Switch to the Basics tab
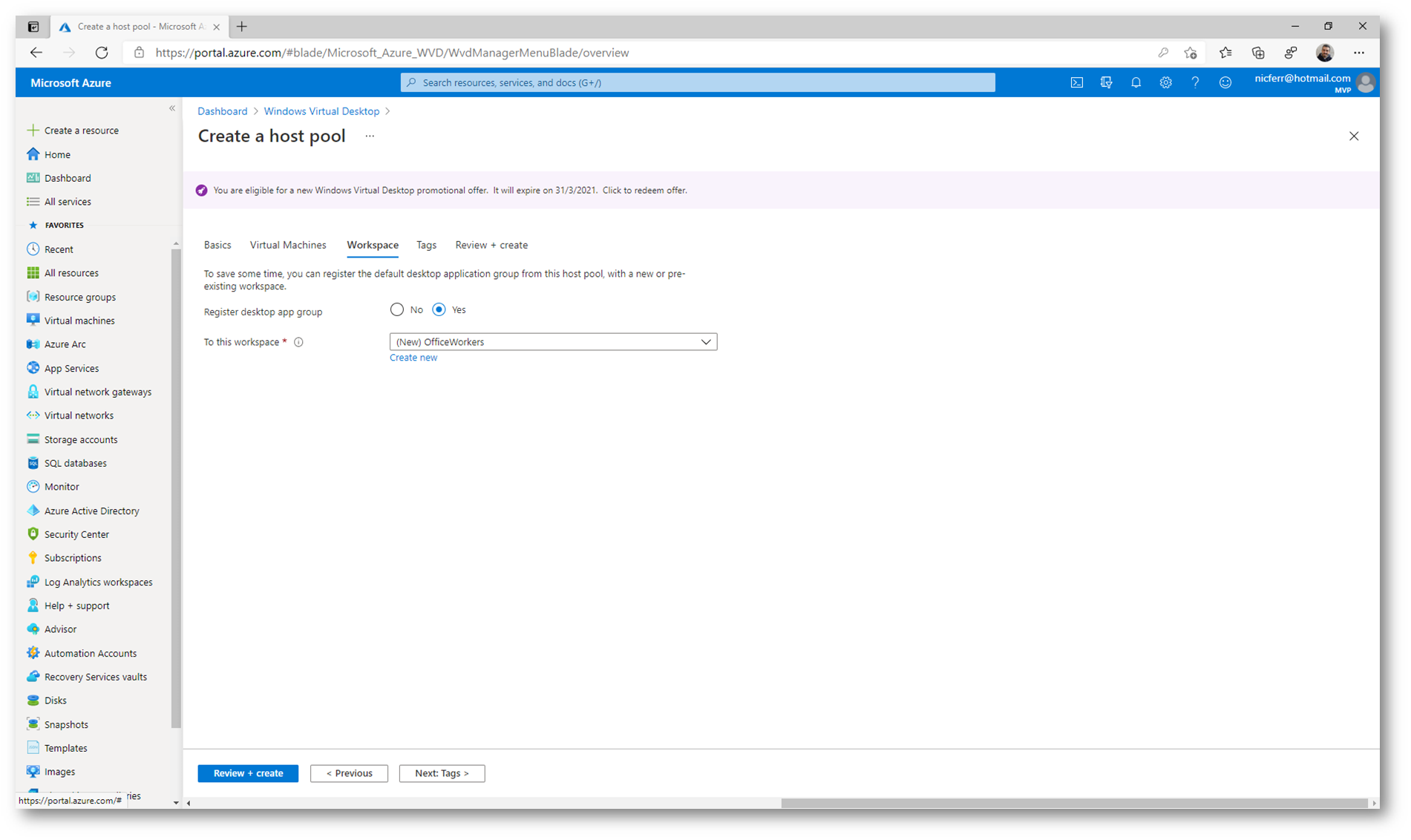Viewport: 1411px width, 840px height. pos(217,245)
